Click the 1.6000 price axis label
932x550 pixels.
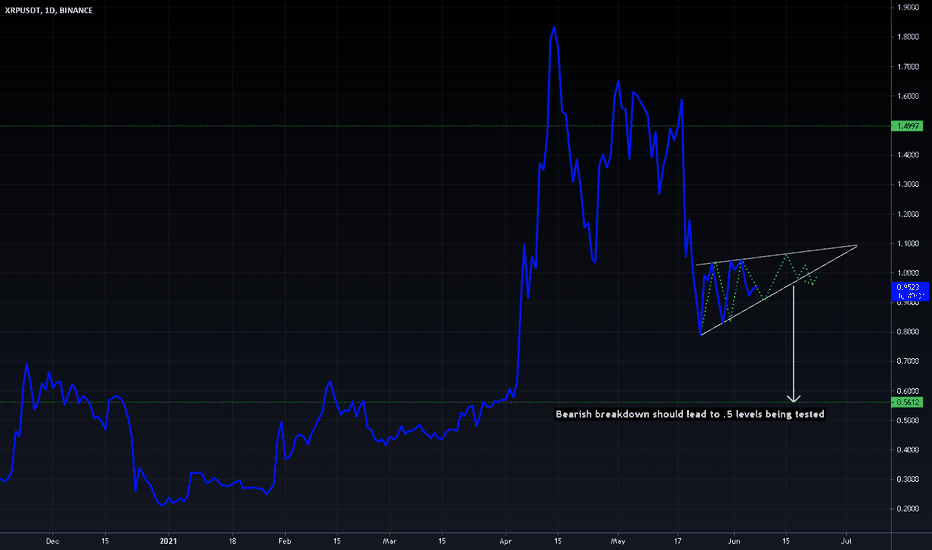click(908, 96)
